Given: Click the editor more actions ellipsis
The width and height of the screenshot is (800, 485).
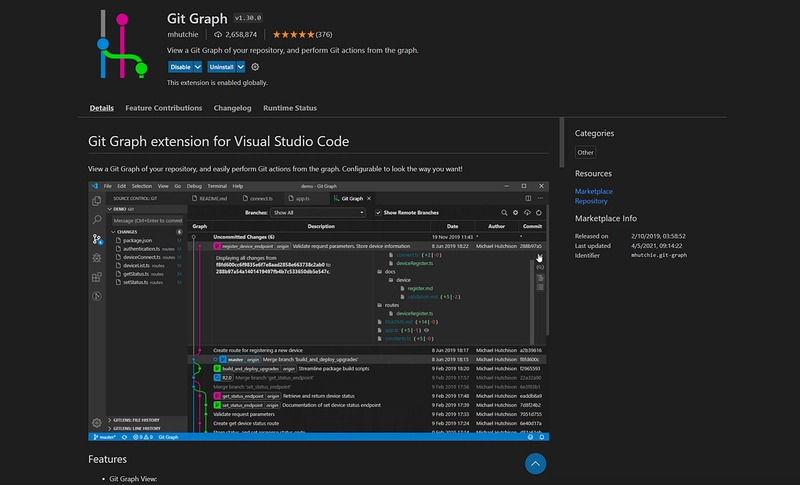Looking at the screenshot, I should pos(540,198).
